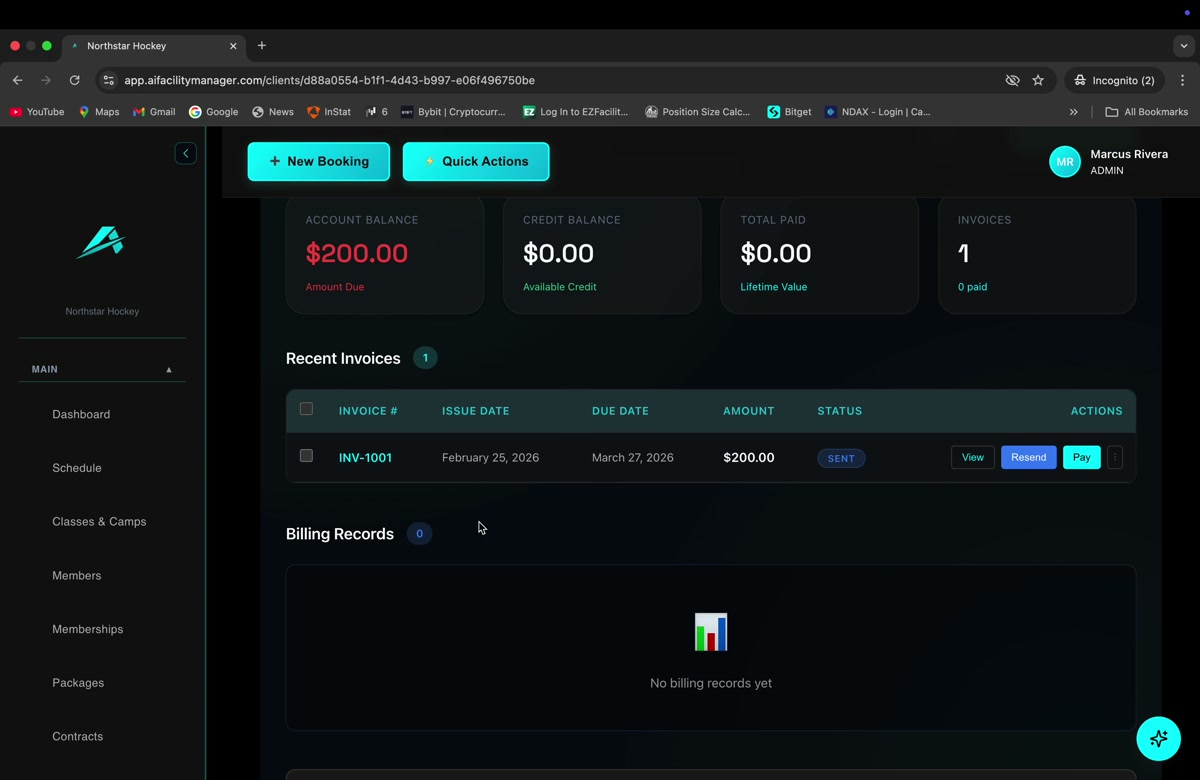Toggle the password reveal eye icon
1200x780 pixels.
click(x=1012, y=80)
